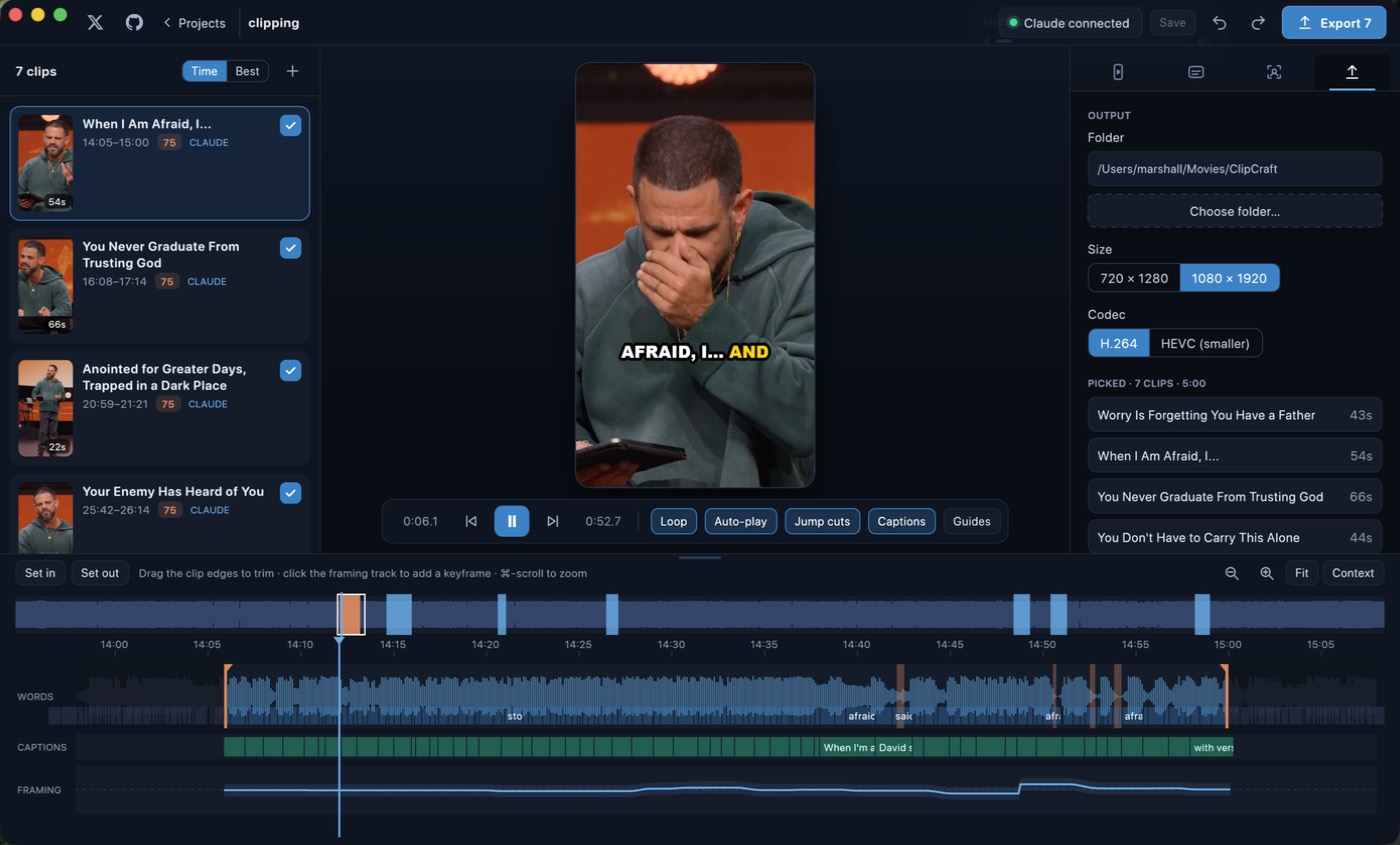Sort clips by Time

coord(204,71)
